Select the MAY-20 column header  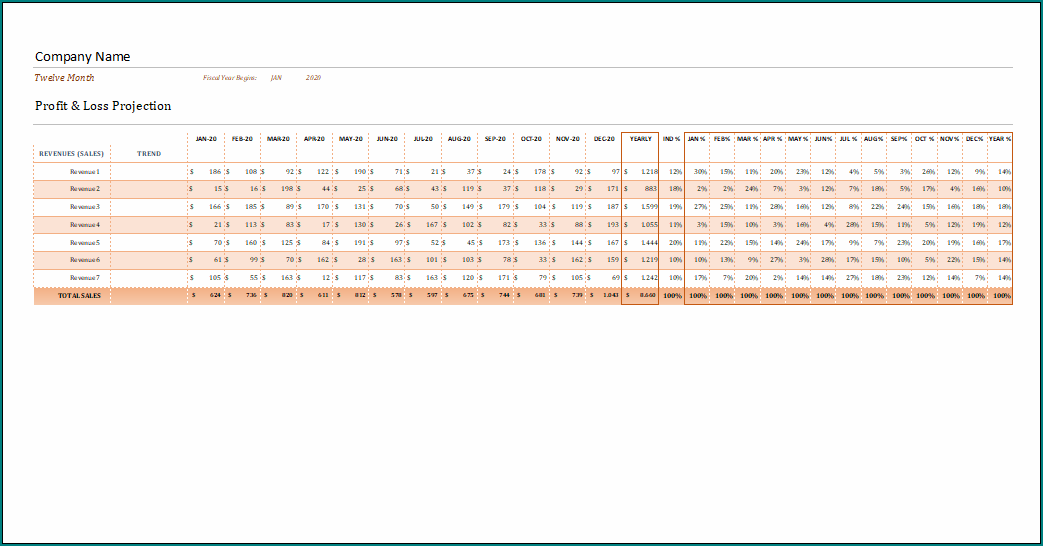(351, 139)
